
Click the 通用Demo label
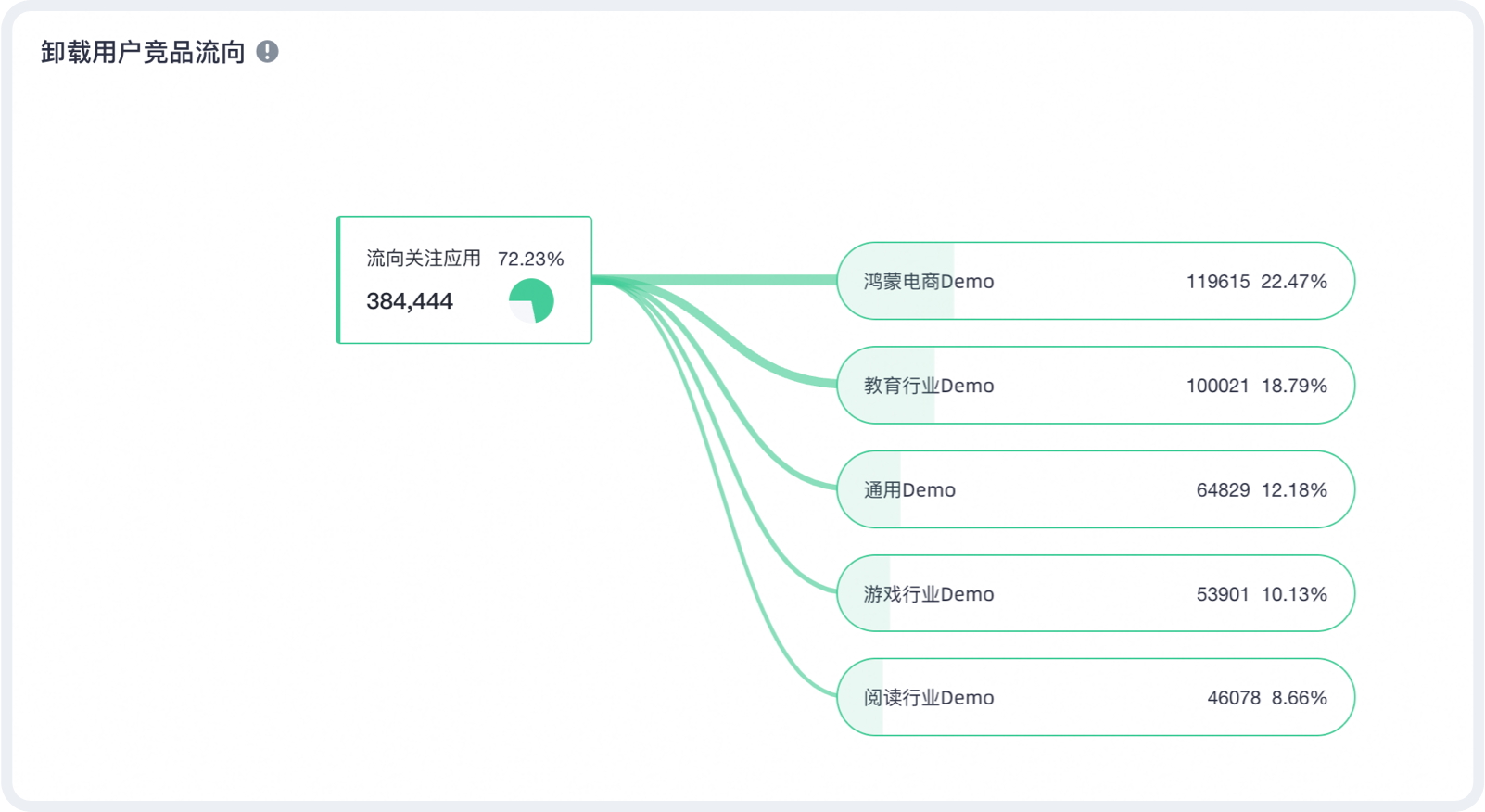[909, 490]
